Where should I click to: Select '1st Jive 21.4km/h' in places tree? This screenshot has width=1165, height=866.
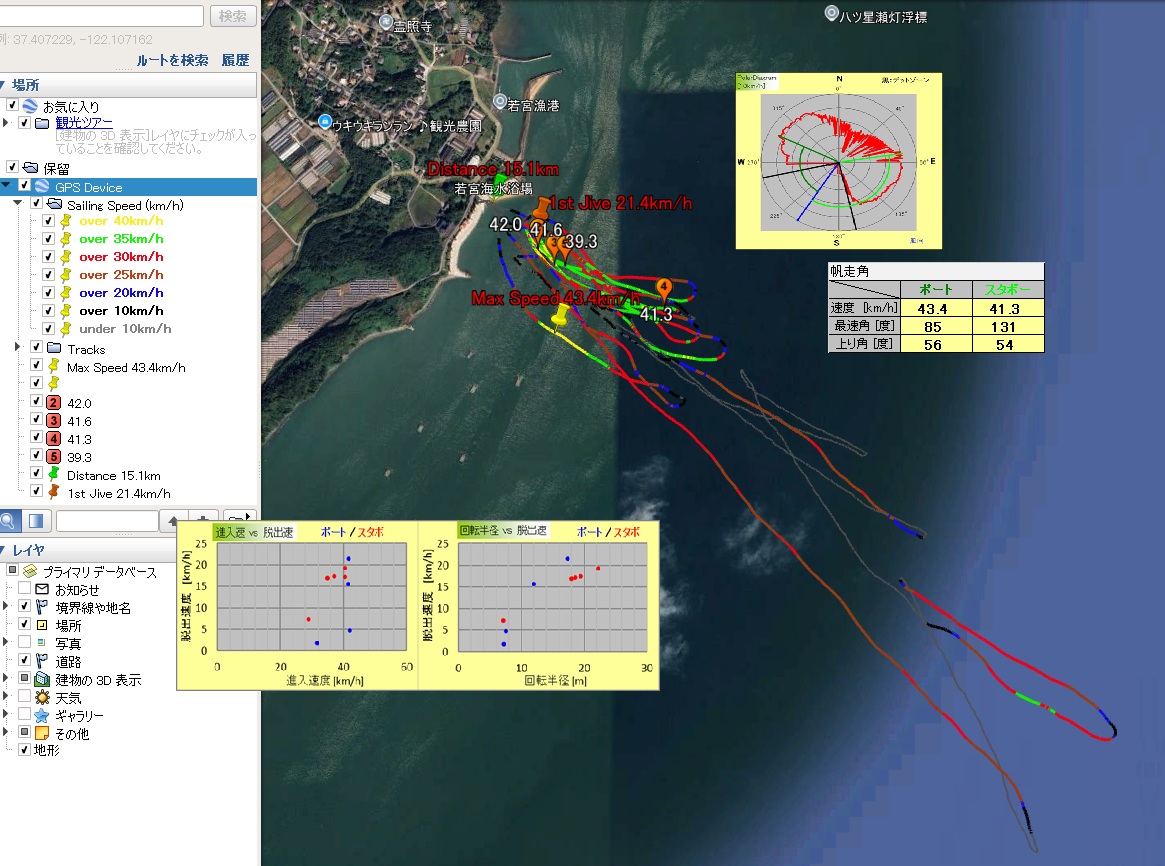point(118,493)
